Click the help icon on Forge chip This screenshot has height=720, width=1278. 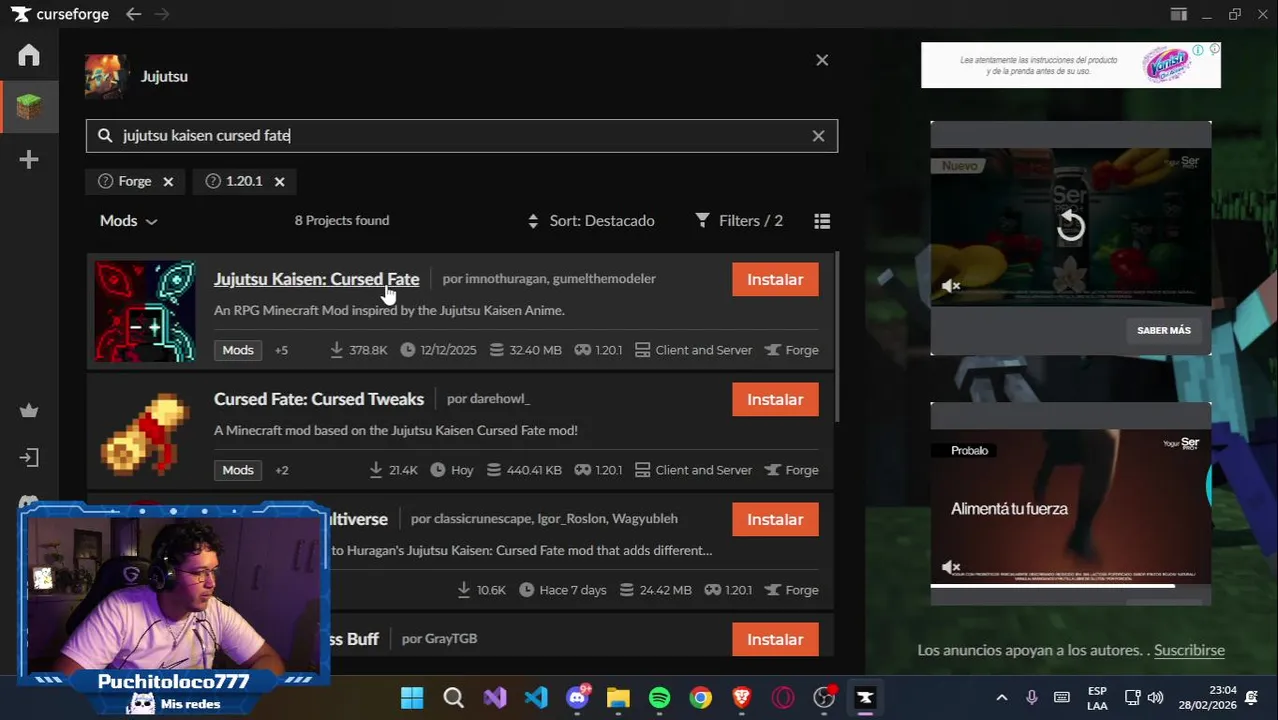[x=105, y=181]
